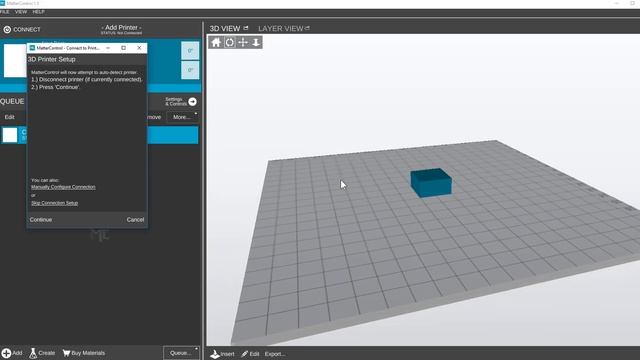The image size is (640, 360).
Task: Open the Add Printer selector
Action: pyautogui.click(x=121, y=29)
